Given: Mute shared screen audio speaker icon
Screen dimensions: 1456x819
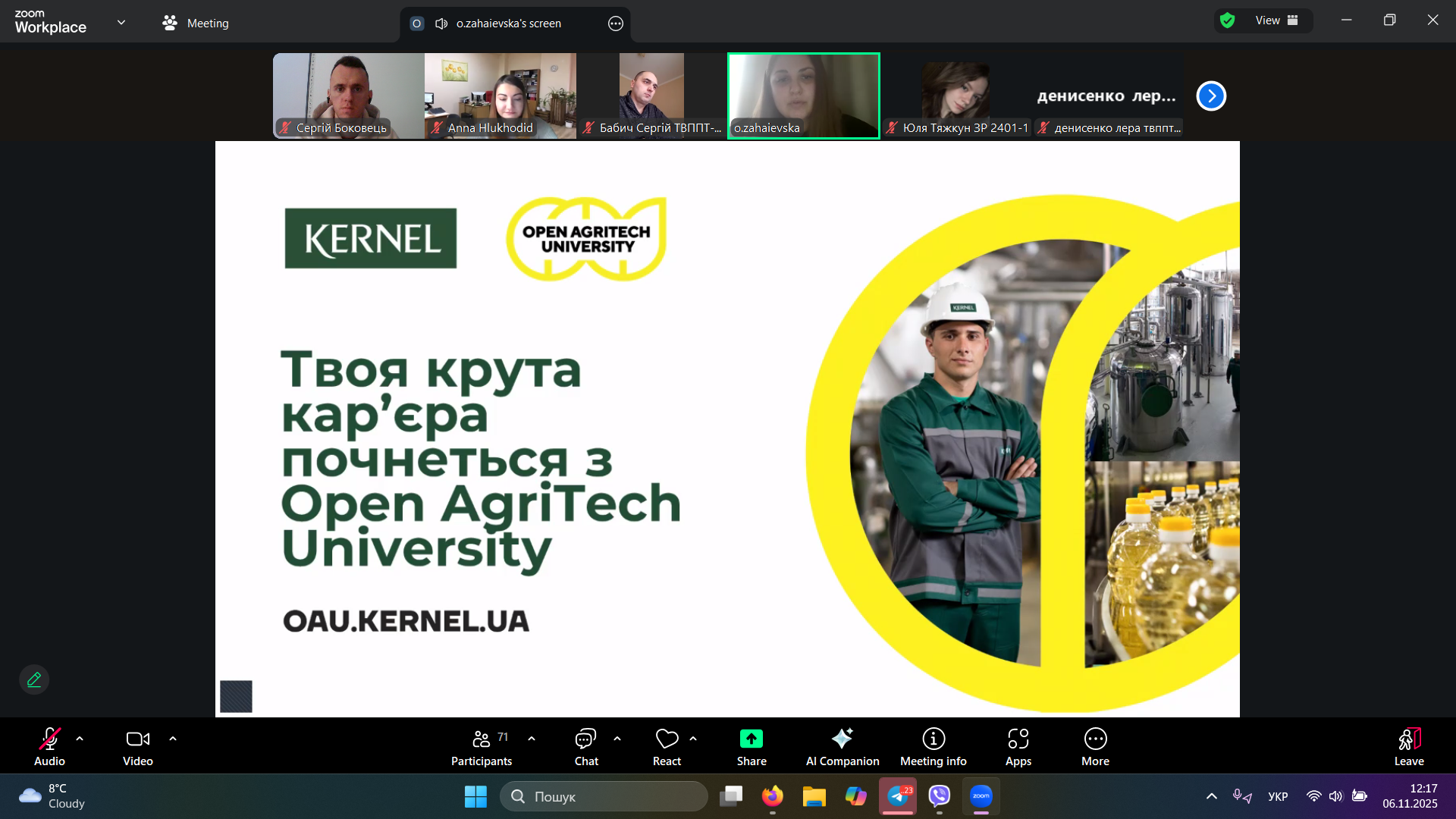Looking at the screenshot, I should (x=441, y=24).
